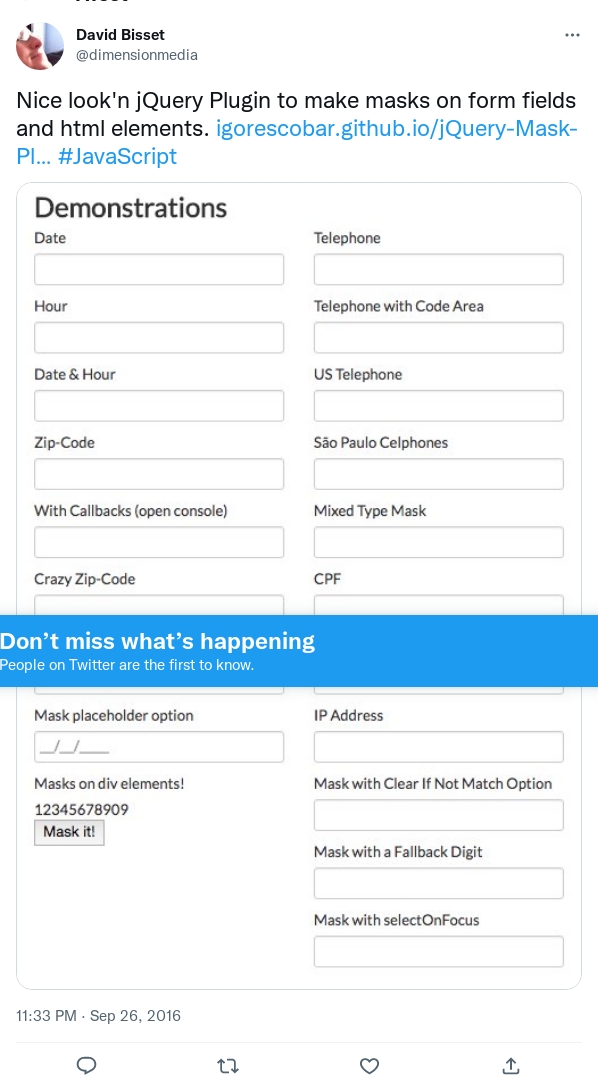Click the IP Address input field
Screen dimensions: 598x1080
click(439, 747)
